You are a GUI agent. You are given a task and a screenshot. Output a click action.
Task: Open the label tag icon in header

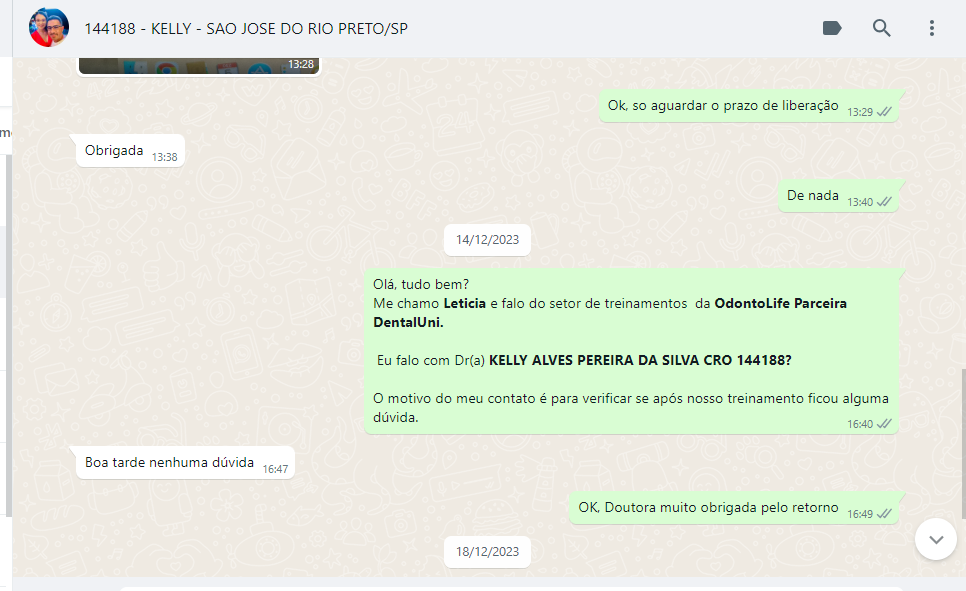click(832, 28)
